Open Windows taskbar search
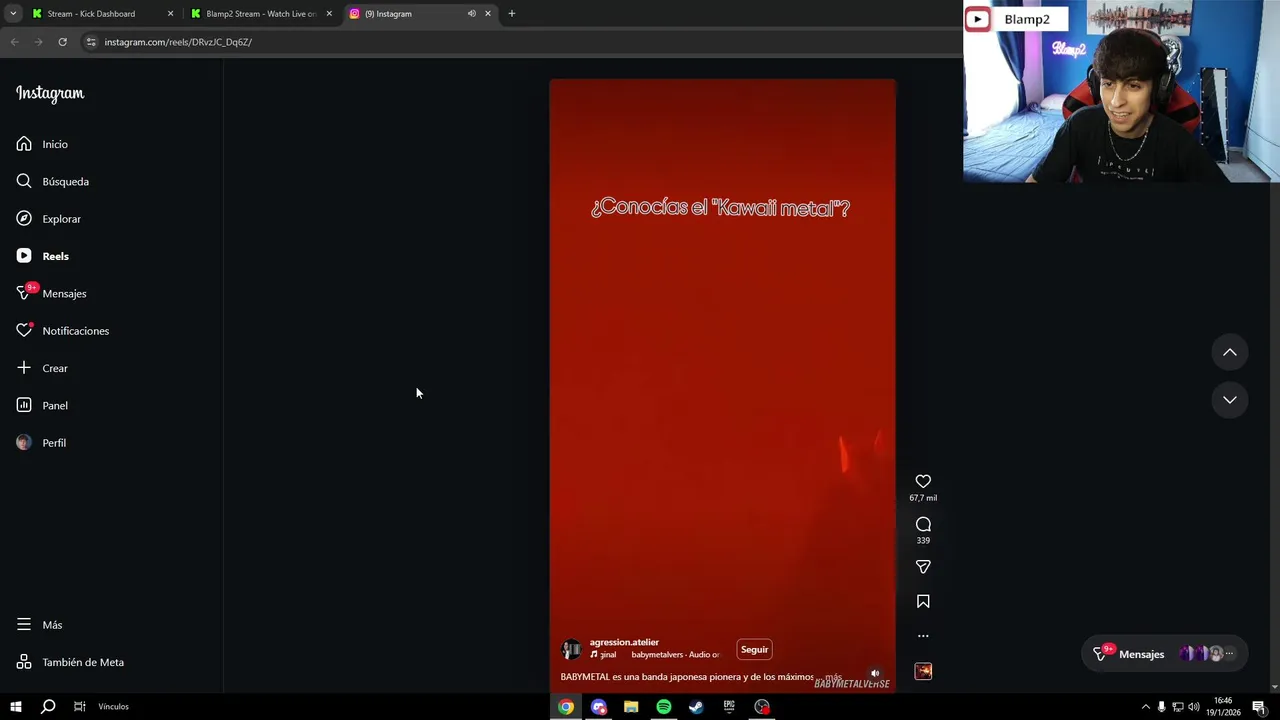The height and width of the screenshot is (720, 1280). click(x=47, y=707)
